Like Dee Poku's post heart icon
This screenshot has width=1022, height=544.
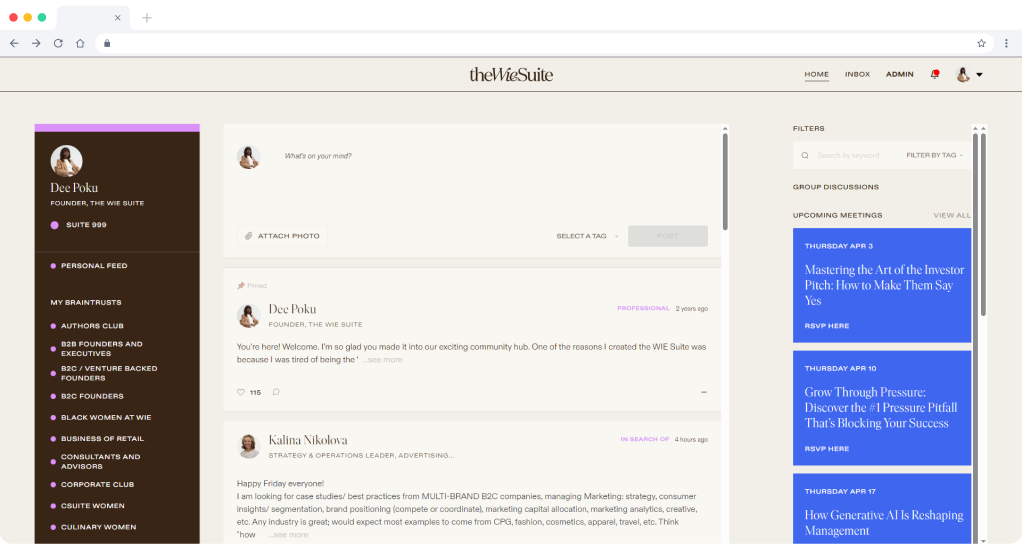(x=241, y=392)
